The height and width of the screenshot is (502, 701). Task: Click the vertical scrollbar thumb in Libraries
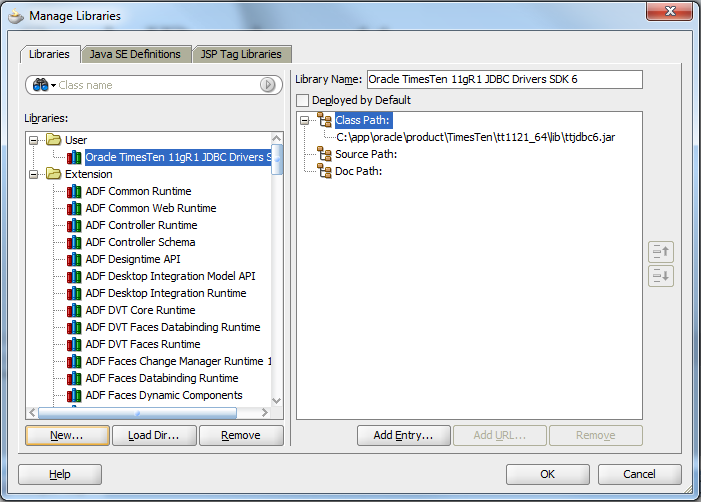277,159
